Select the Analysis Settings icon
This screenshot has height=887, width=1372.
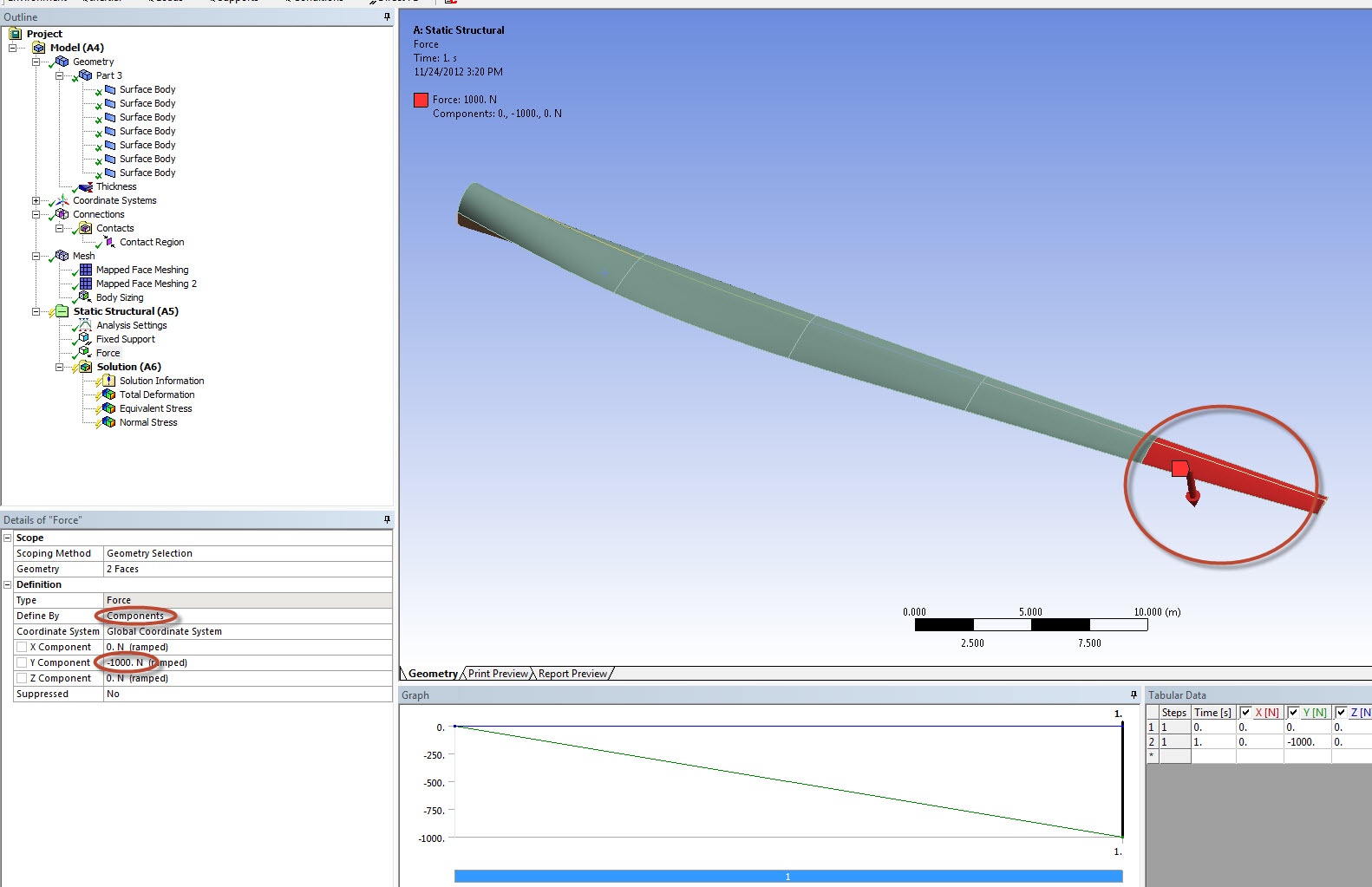(85, 325)
